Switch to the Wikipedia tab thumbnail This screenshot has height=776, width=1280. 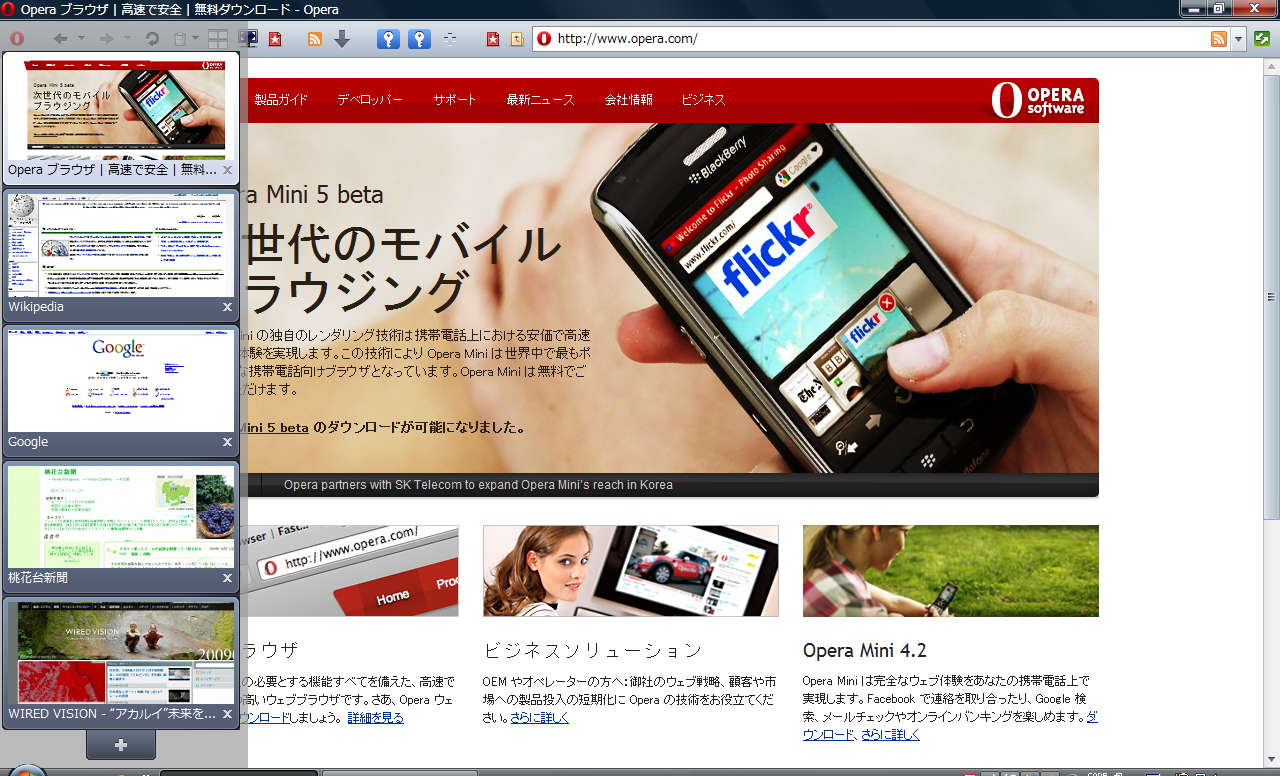[121, 254]
